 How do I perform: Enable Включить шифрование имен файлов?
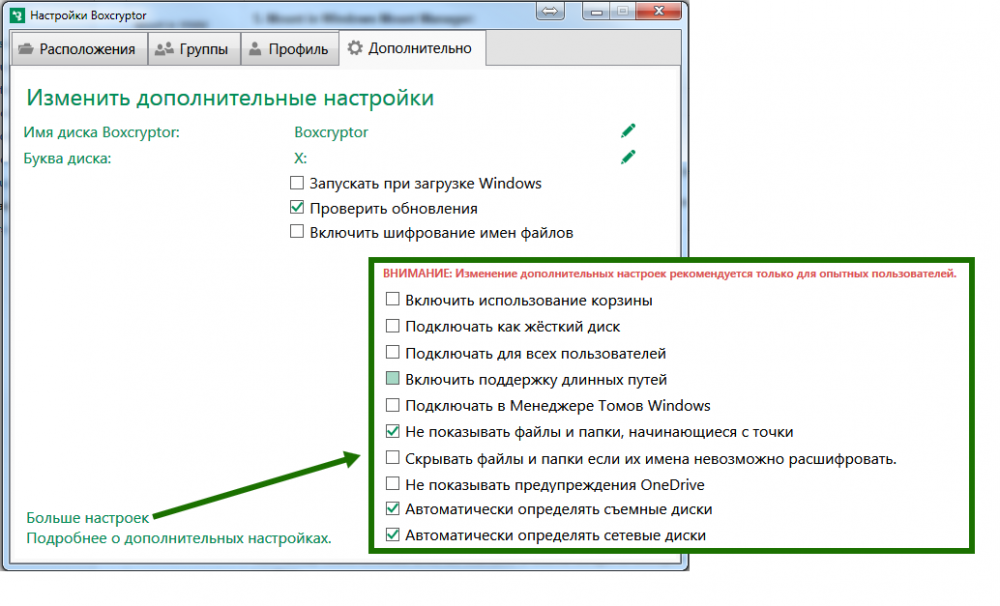click(x=297, y=231)
